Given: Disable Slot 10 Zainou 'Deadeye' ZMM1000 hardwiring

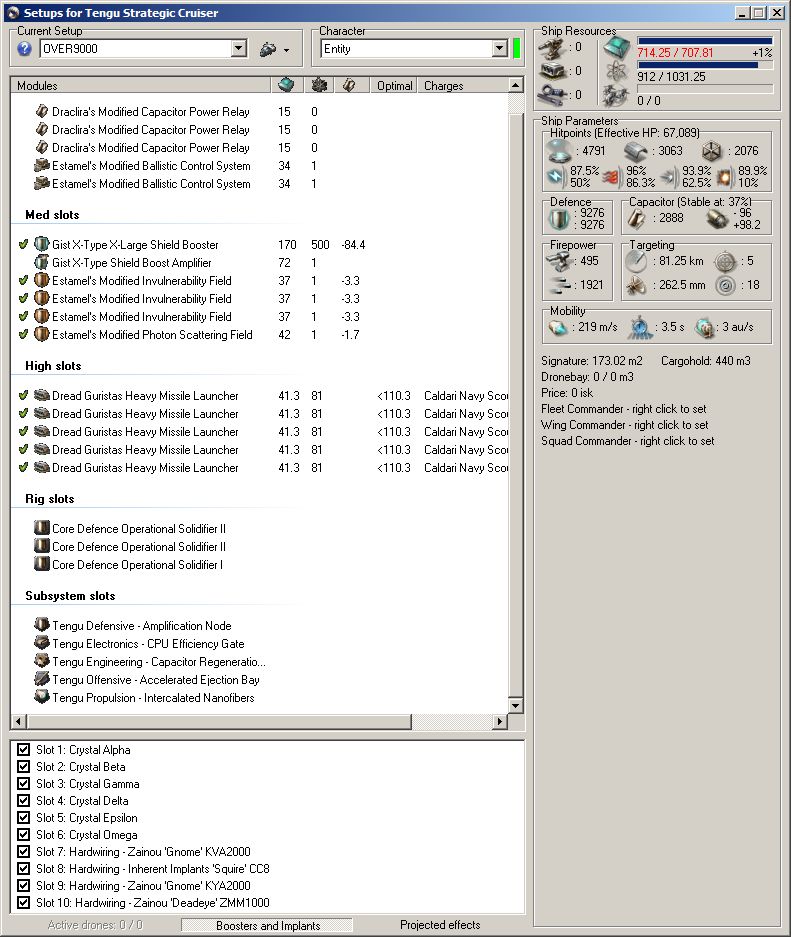Looking at the screenshot, I should pos(24,902).
